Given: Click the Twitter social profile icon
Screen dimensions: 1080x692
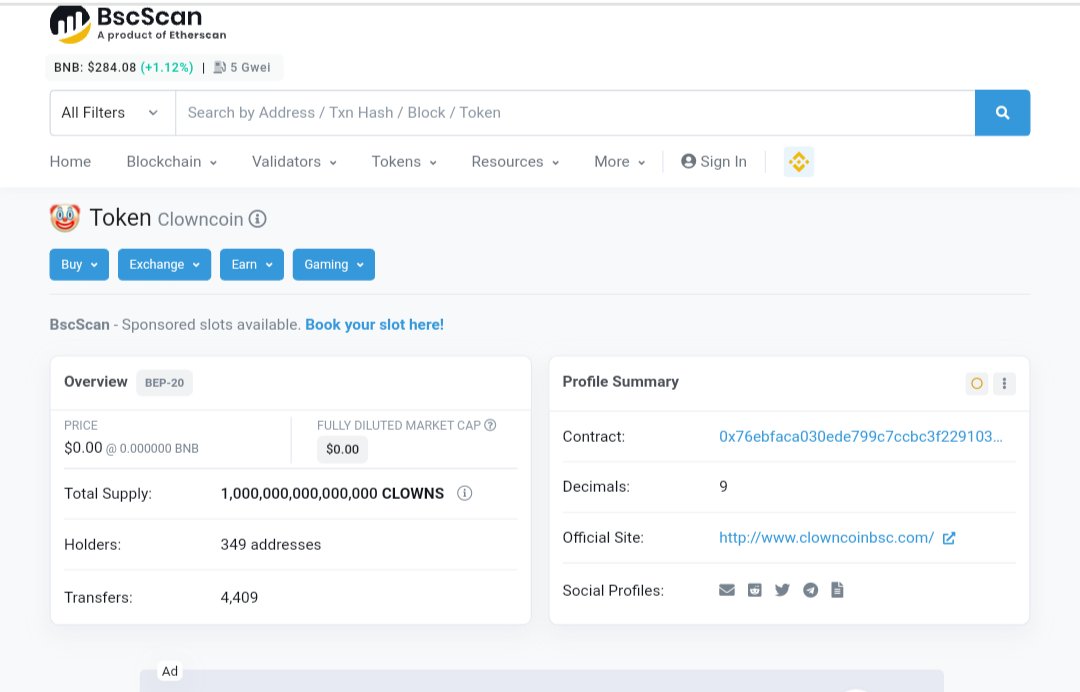Looking at the screenshot, I should point(782,590).
